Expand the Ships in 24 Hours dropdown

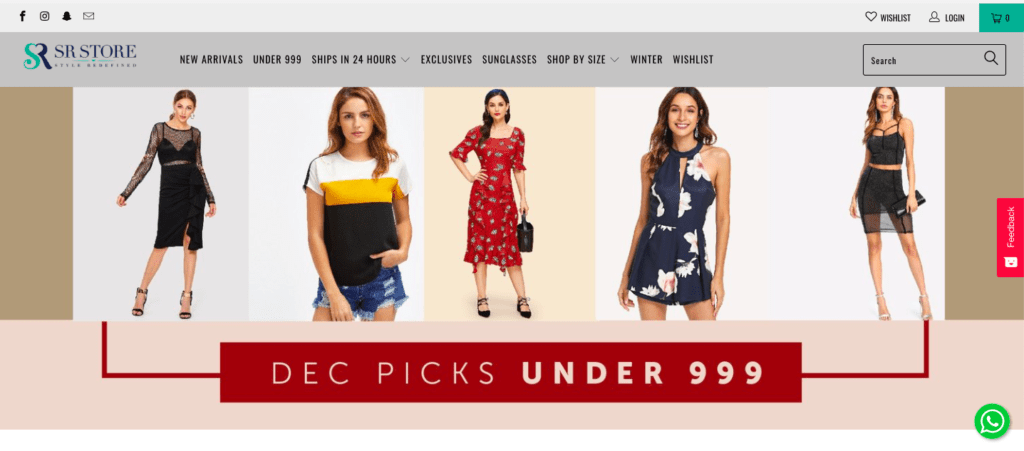360,59
